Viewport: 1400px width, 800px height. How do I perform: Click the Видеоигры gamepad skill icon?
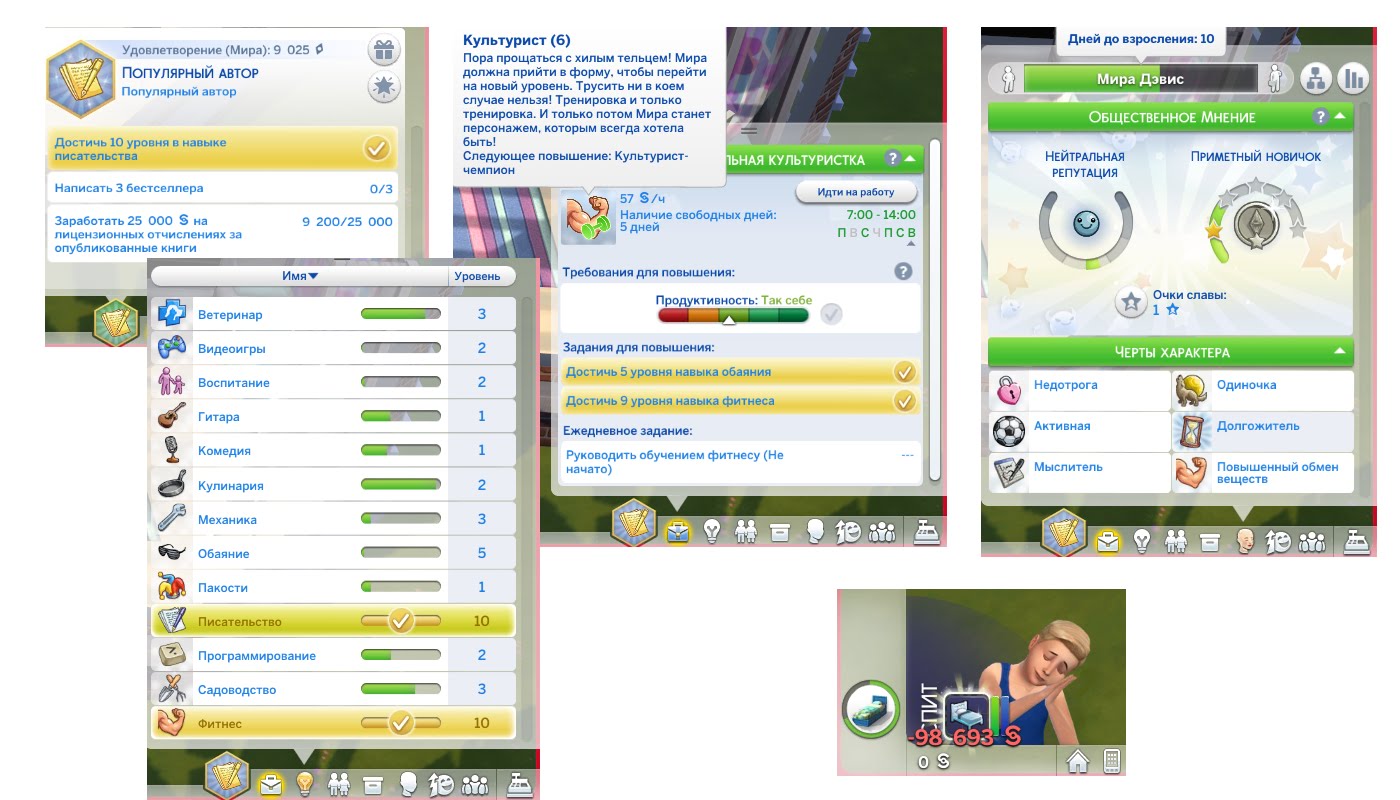(x=173, y=348)
